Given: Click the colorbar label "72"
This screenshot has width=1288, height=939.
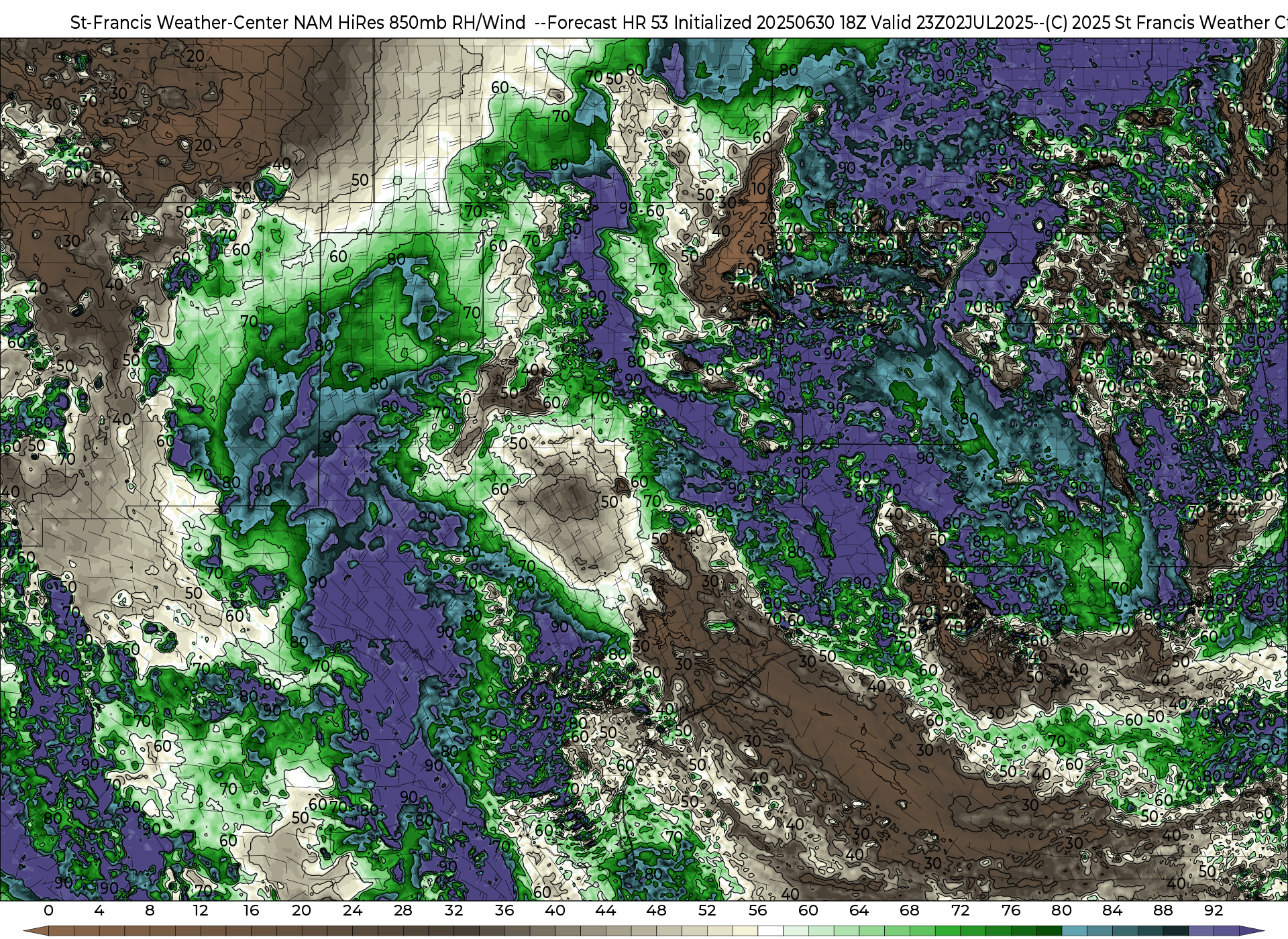Looking at the screenshot, I should pos(961,910).
